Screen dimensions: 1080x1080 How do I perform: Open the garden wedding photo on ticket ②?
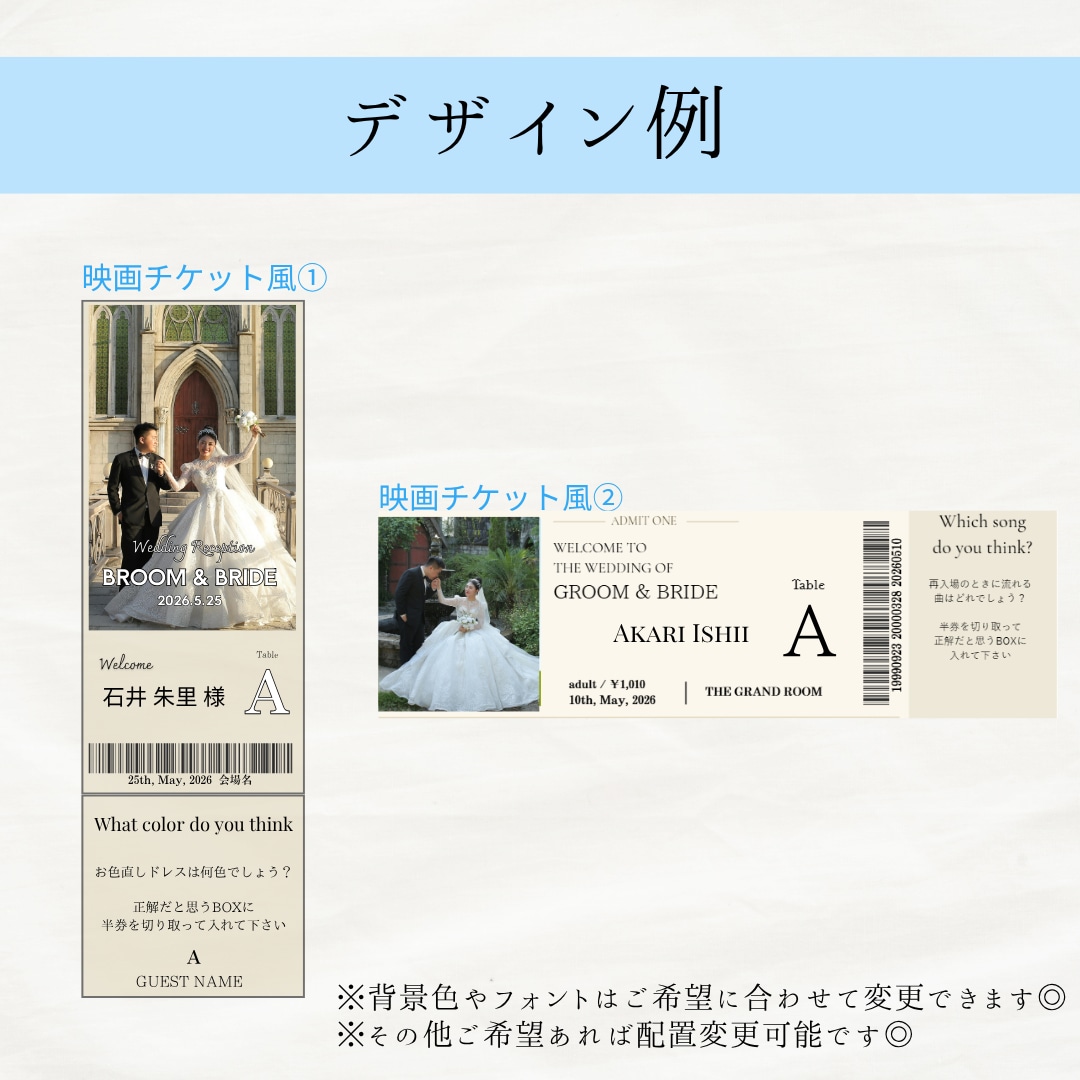click(459, 614)
